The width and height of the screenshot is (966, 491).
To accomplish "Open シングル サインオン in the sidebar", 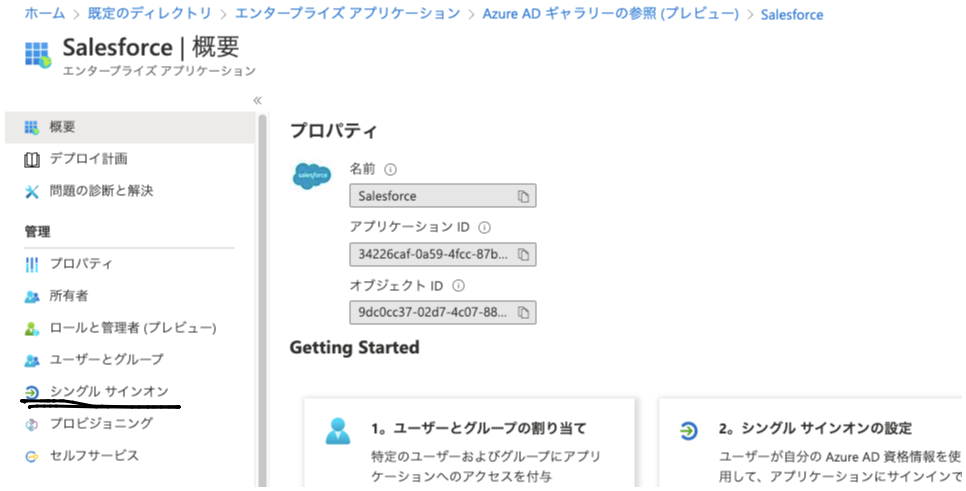I will pos(109,391).
